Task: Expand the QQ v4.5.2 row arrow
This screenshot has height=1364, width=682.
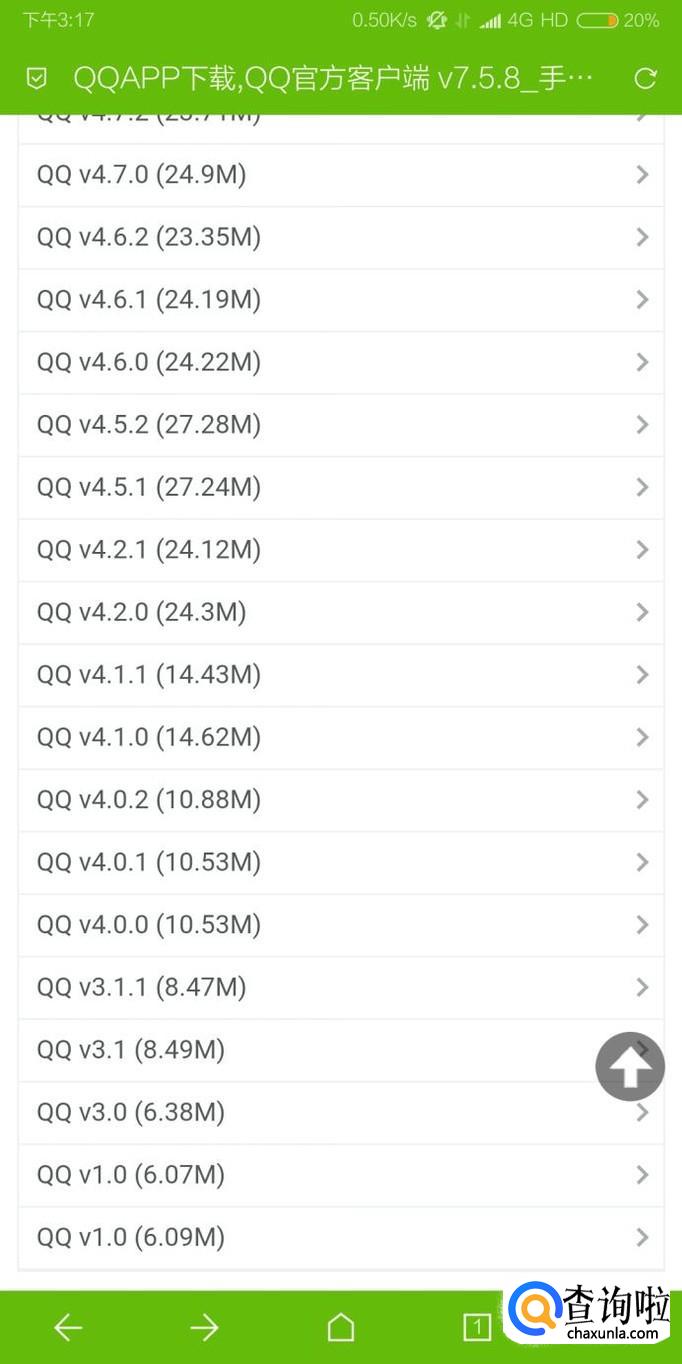Action: click(643, 425)
